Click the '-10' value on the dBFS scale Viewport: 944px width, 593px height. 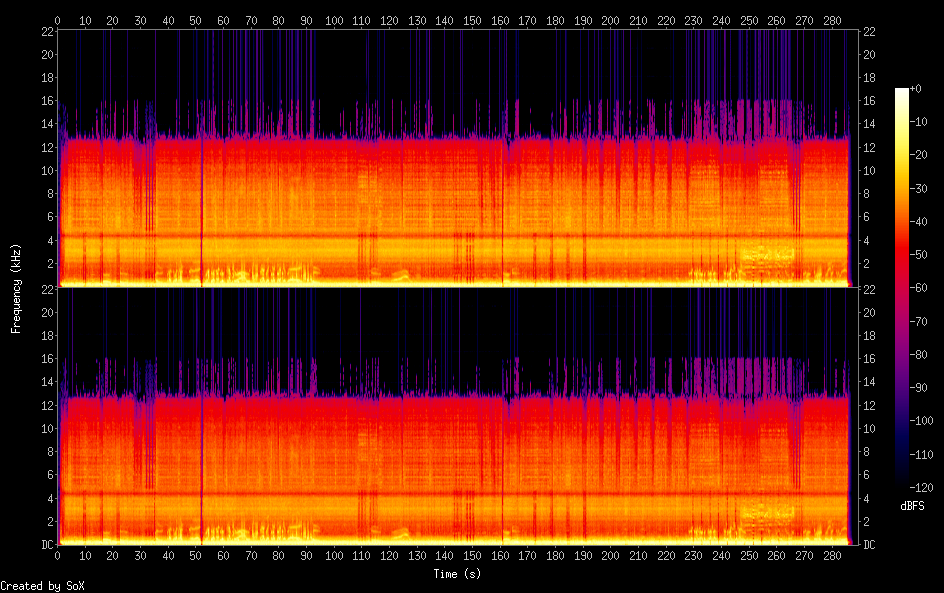tap(918, 122)
